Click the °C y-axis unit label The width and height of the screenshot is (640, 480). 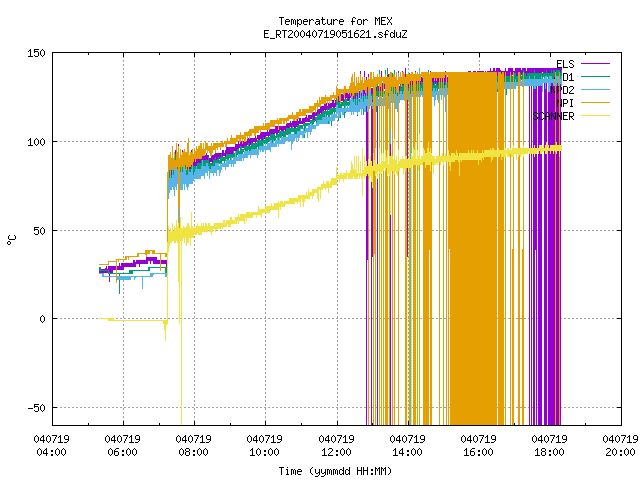[x=11, y=240]
